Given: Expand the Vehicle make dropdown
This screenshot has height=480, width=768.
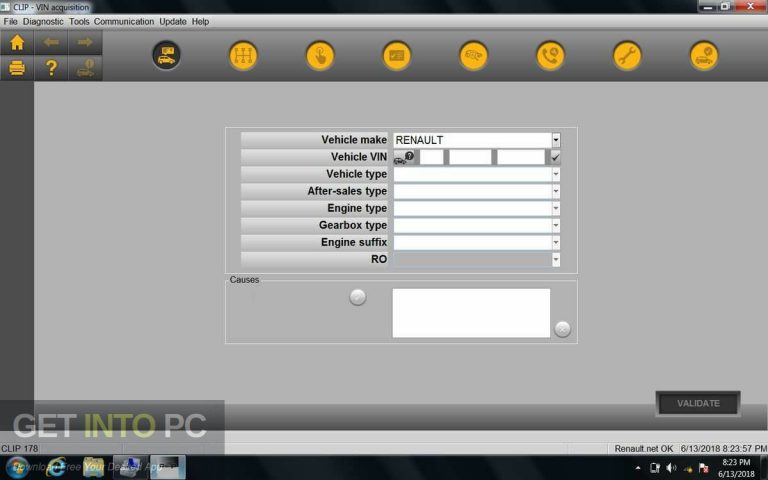Looking at the screenshot, I should click(556, 141).
